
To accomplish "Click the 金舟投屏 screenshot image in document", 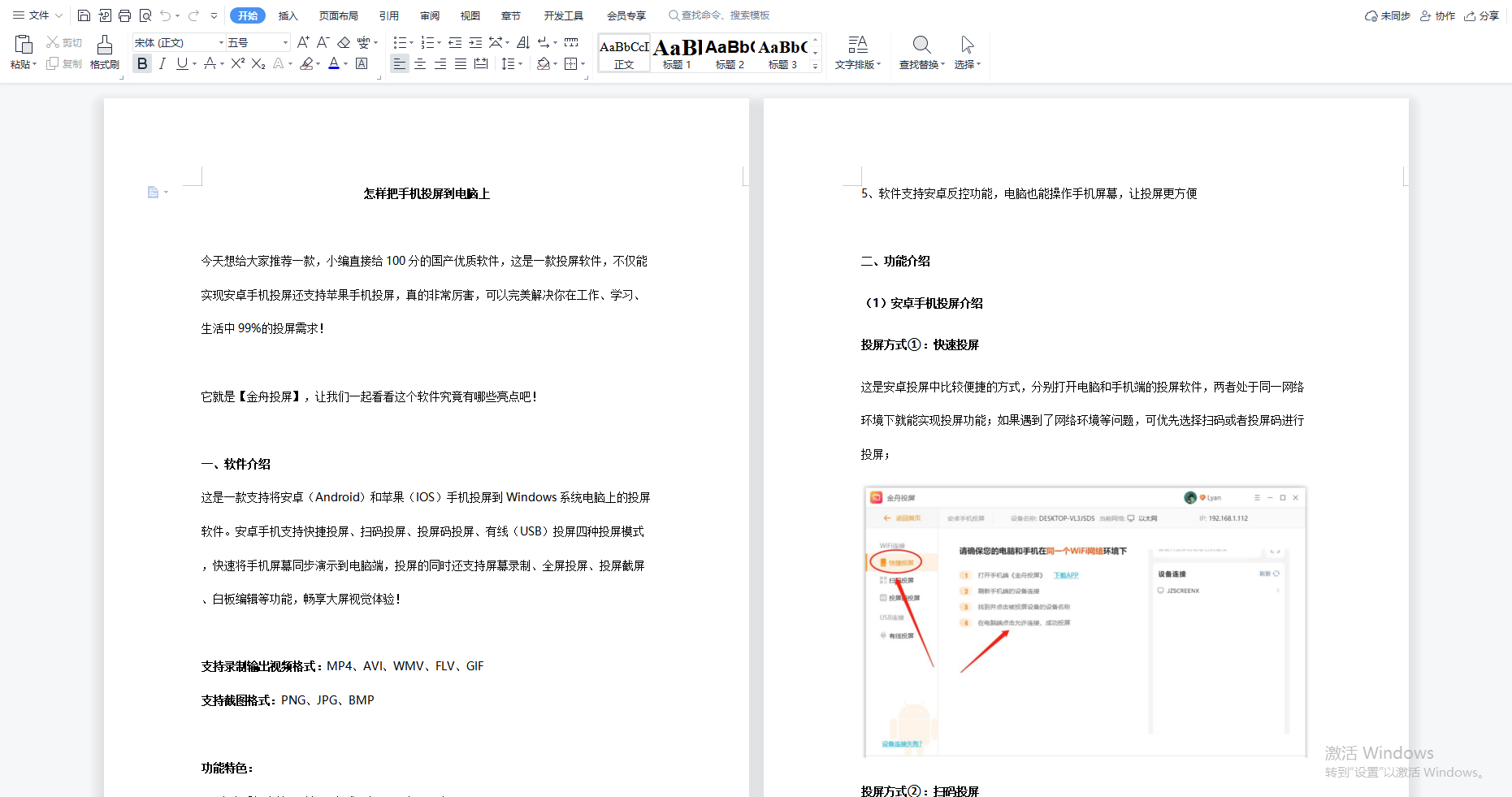I will 1085,622.
